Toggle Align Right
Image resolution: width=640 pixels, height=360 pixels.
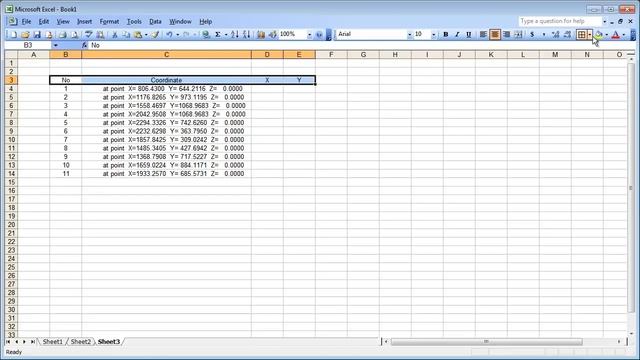pyautogui.click(x=507, y=35)
